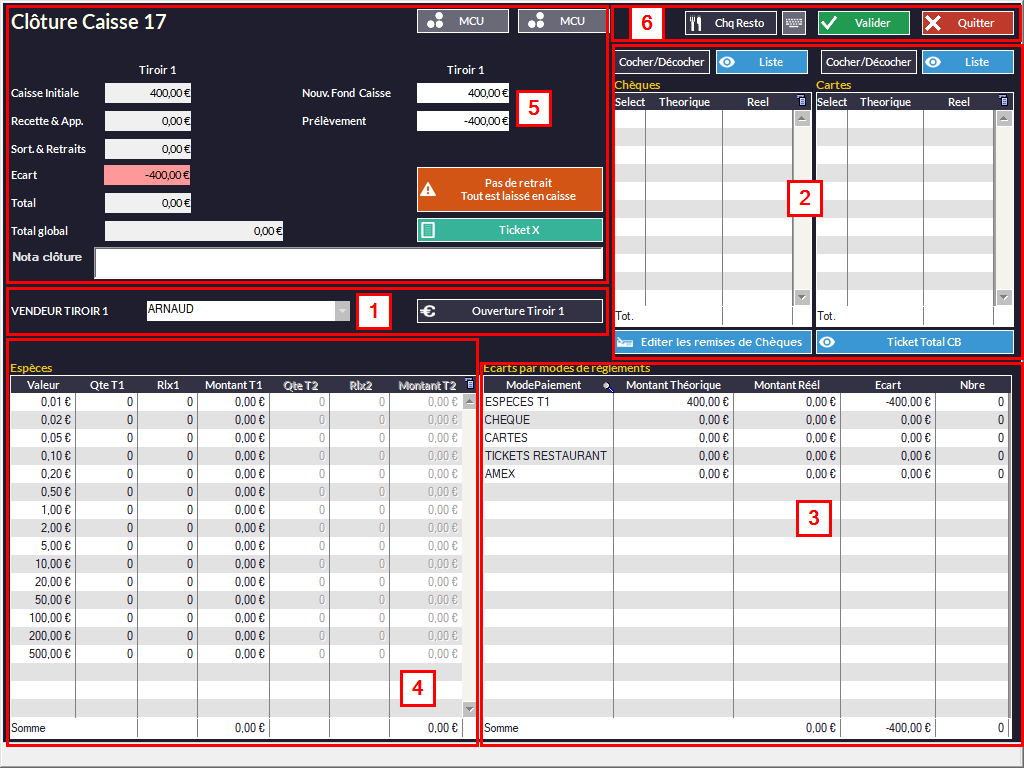Click the Chèques table column menu icon
The height and width of the screenshot is (768, 1024).
click(801, 101)
